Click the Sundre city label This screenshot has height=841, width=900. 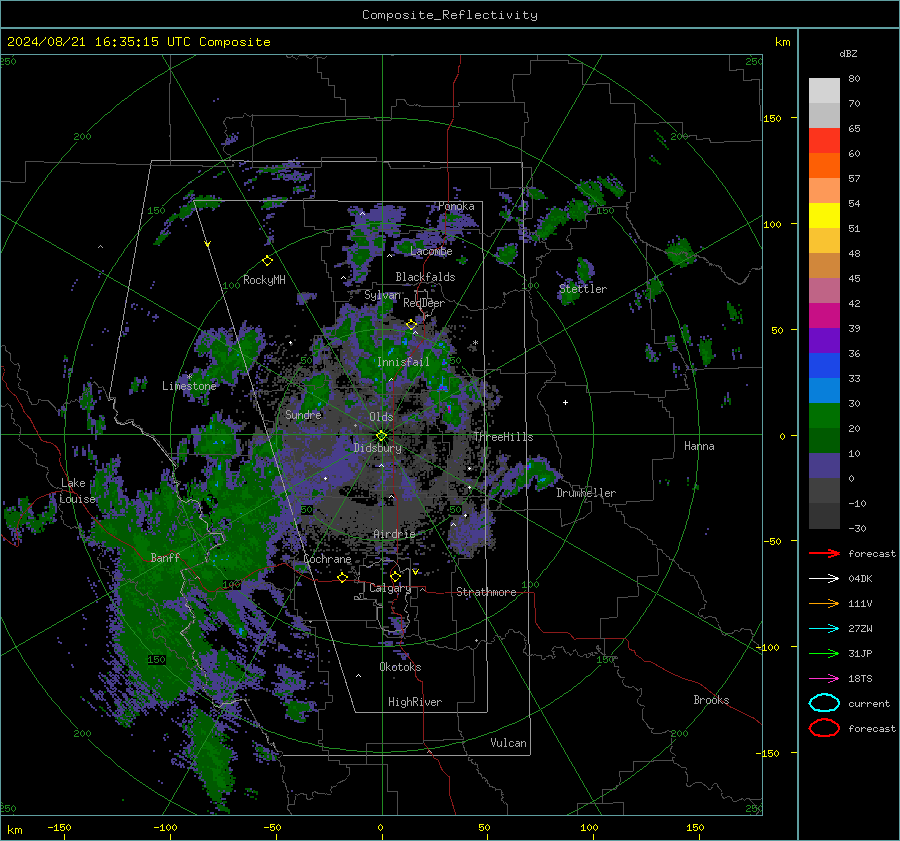point(303,414)
